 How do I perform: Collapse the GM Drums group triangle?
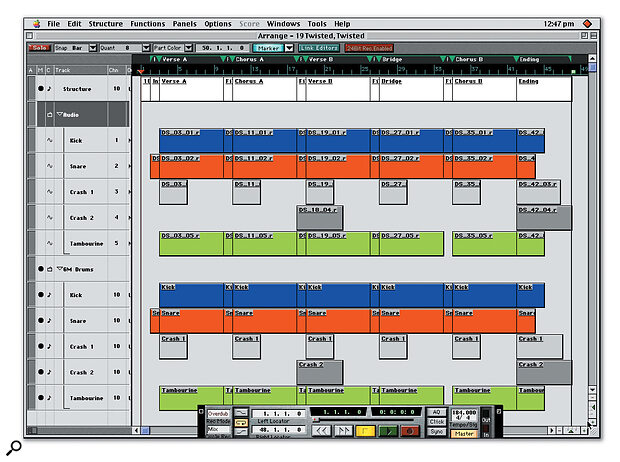click(x=59, y=269)
